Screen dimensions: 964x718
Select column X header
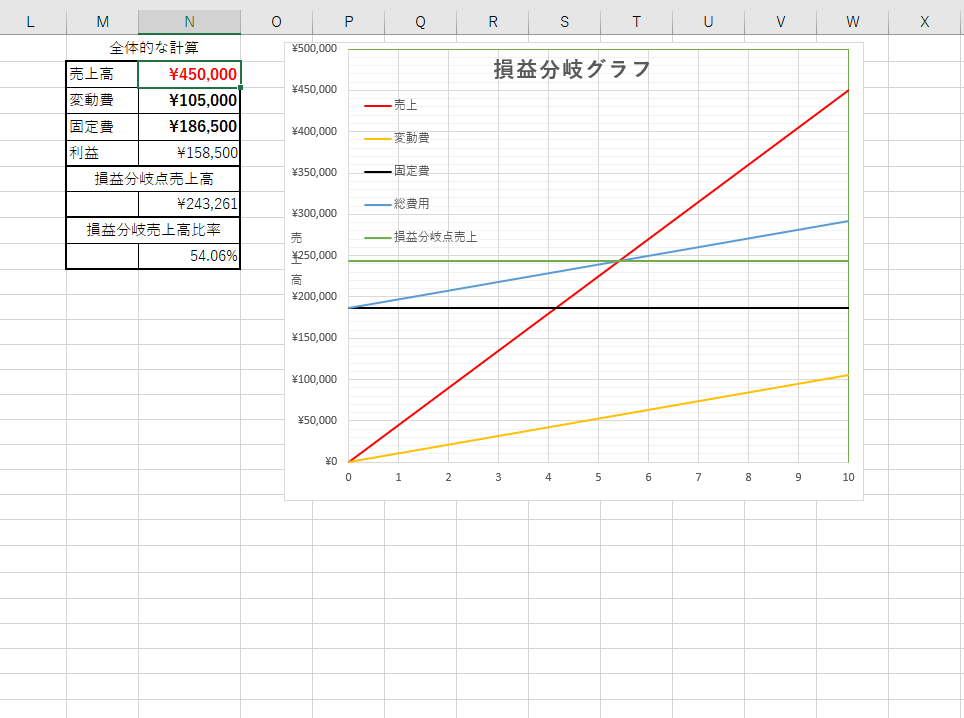tap(925, 22)
